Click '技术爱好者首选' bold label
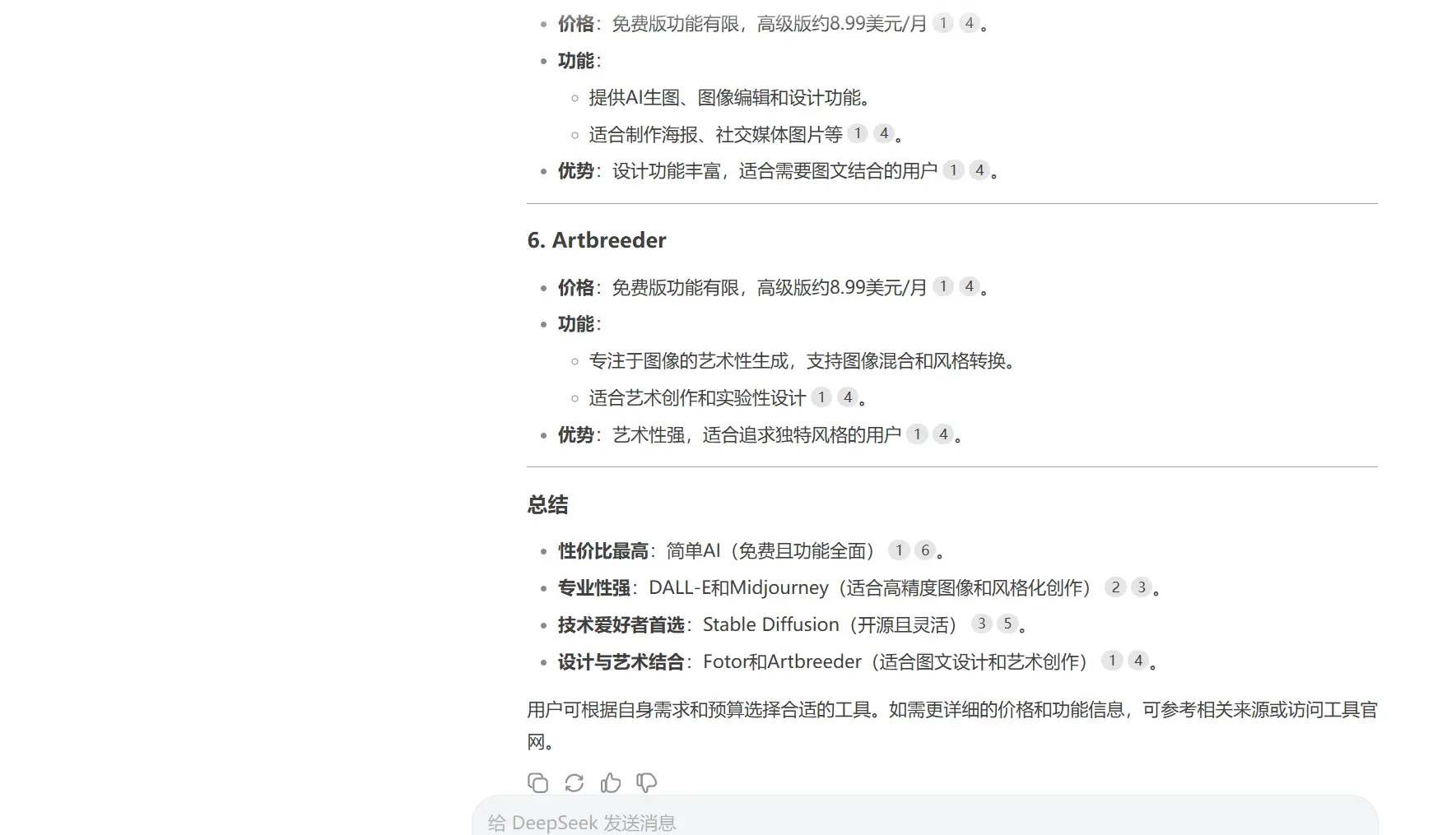This screenshot has width=1456, height=835. [621, 624]
